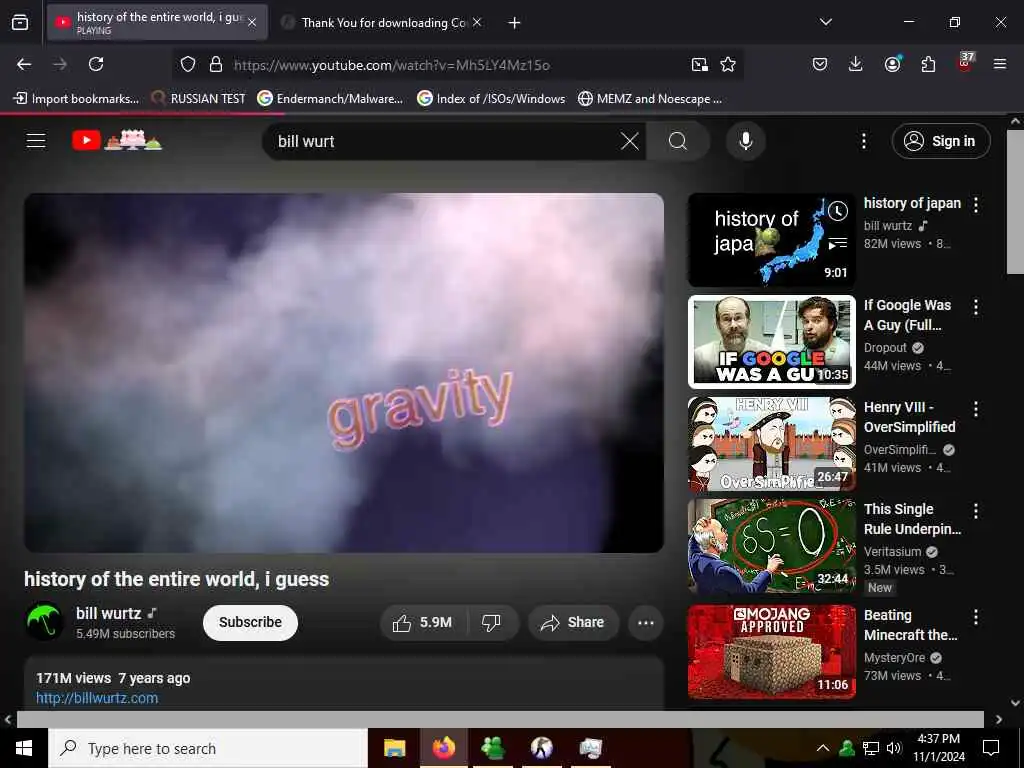Open Firefox account icon
This screenshot has width=1024, height=768.
tap(892, 64)
